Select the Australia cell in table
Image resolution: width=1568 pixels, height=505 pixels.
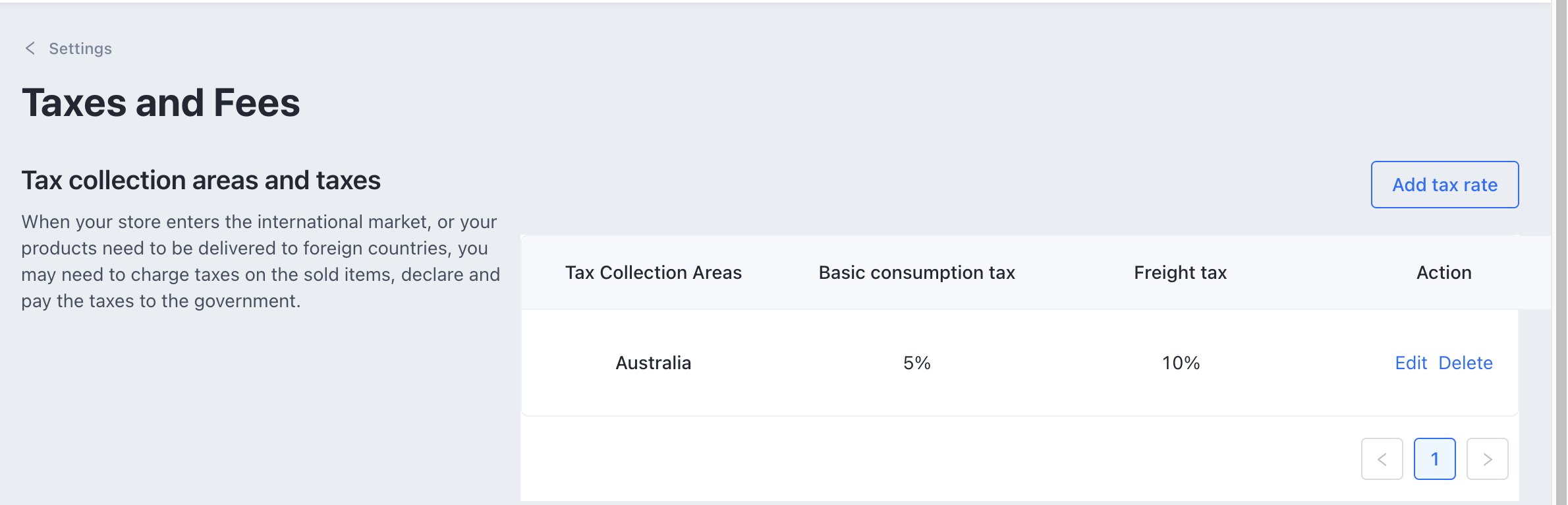(x=653, y=363)
